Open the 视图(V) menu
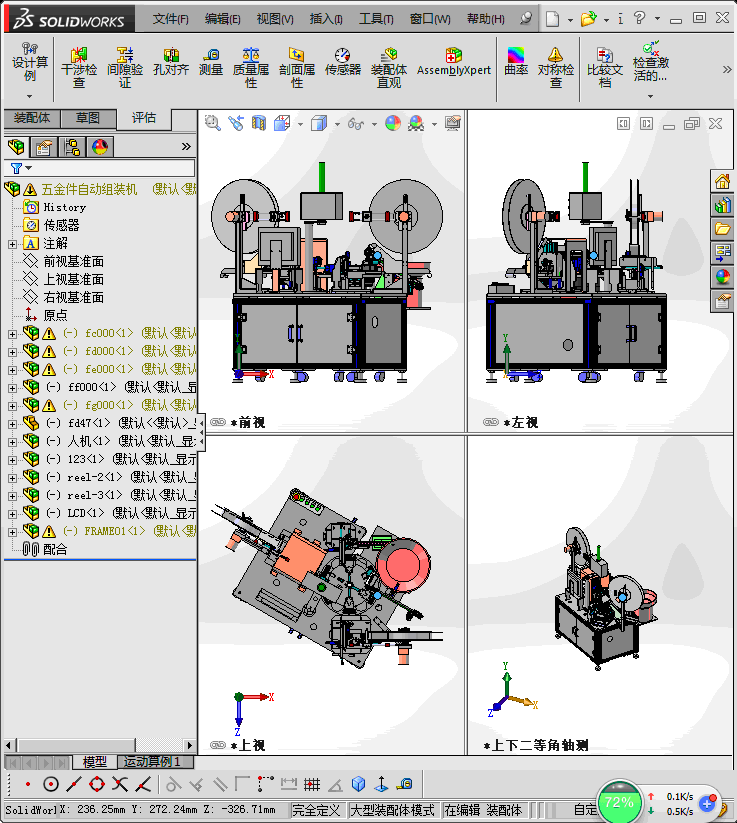The height and width of the screenshot is (823, 737). point(275,19)
